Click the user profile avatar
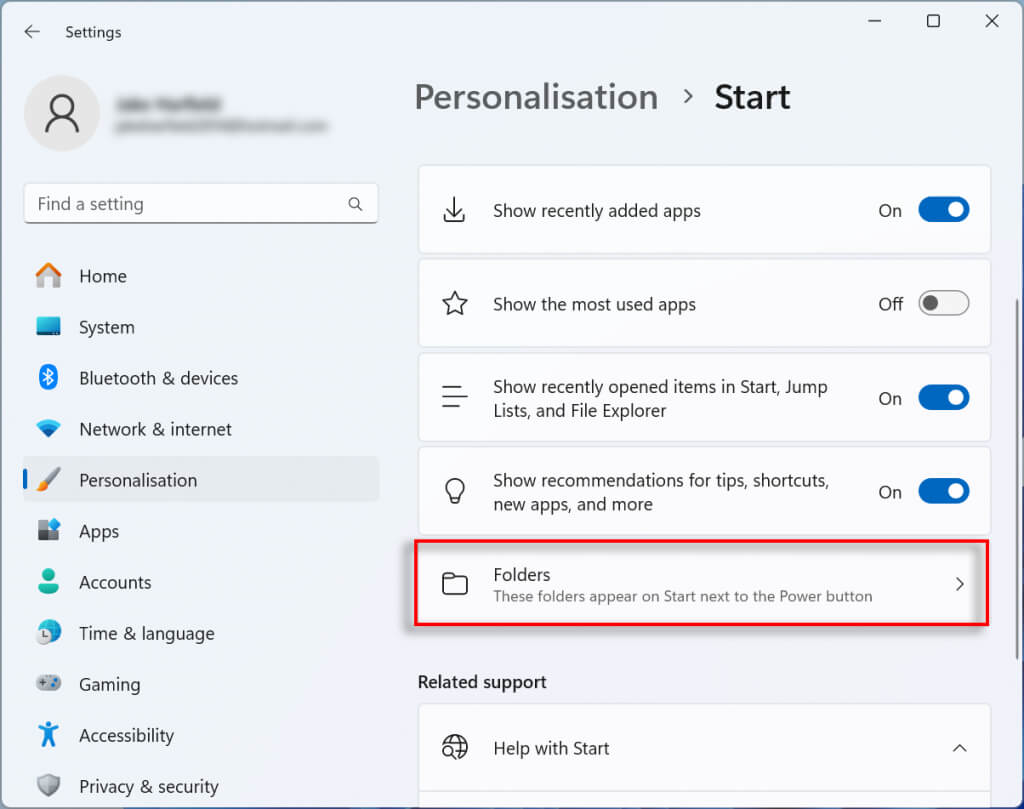Screen dimensions: 1024x809 point(62,114)
